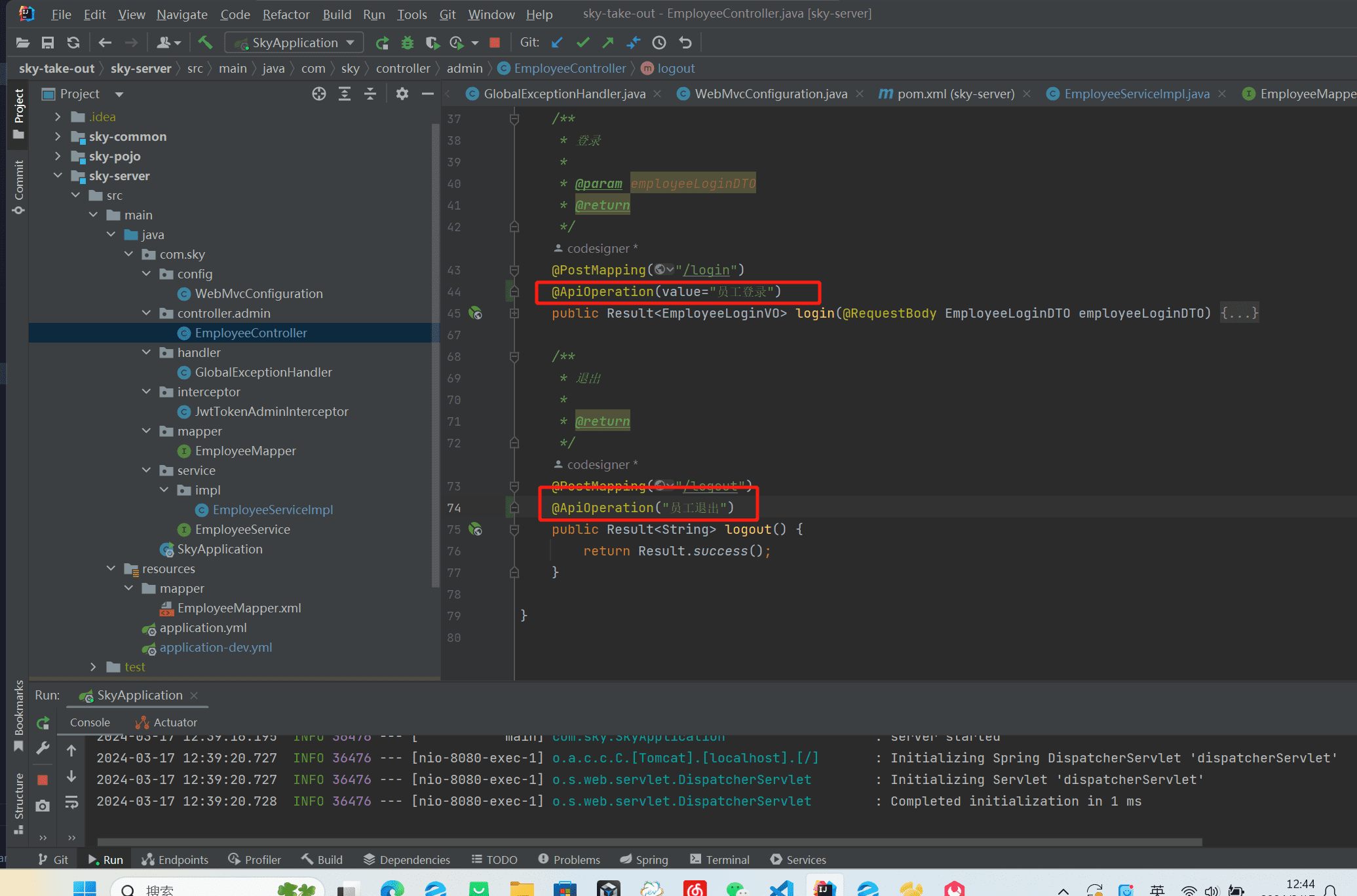Image resolution: width=1357 pixels, height=896 pixels.
Task: Click the Debug bug icon
Action: 408,43
